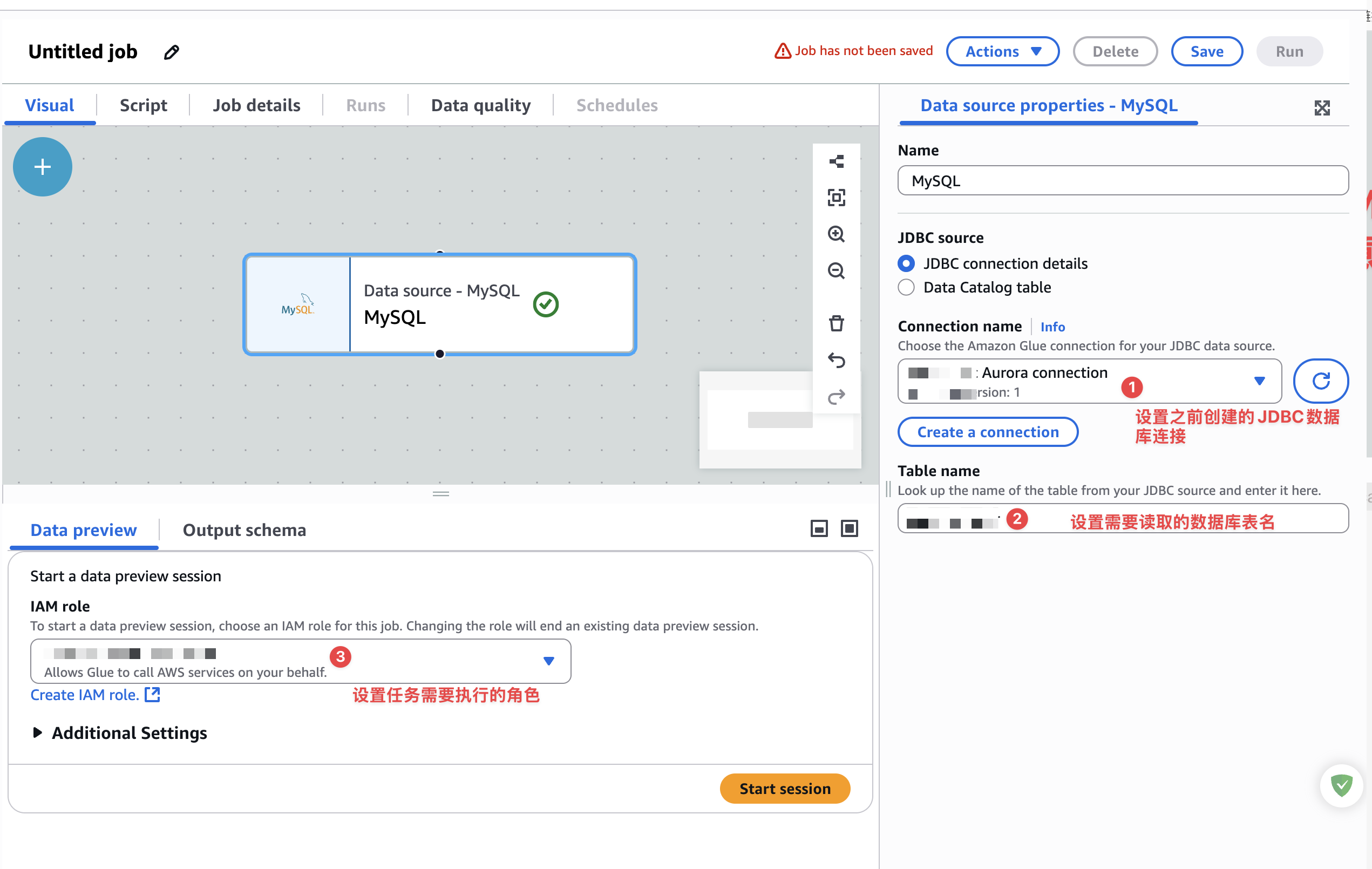Open the Aurora connection dropdown
This screenshot has width=1372, height=869.
[1089, 381]
